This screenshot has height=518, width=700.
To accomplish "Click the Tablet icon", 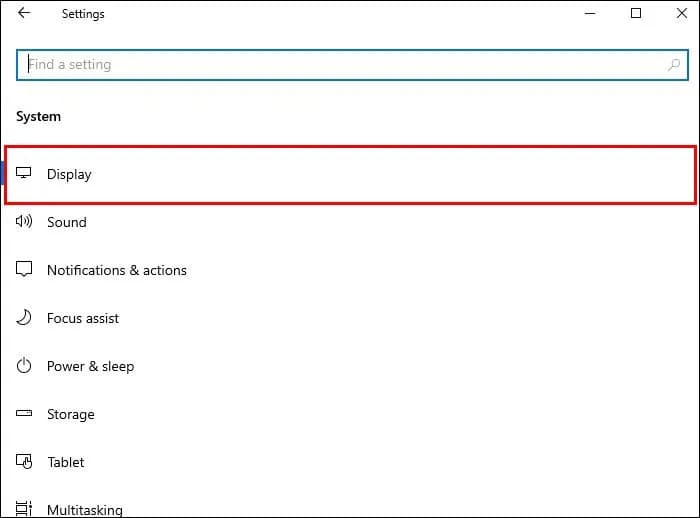I will (x=24, y=461).
